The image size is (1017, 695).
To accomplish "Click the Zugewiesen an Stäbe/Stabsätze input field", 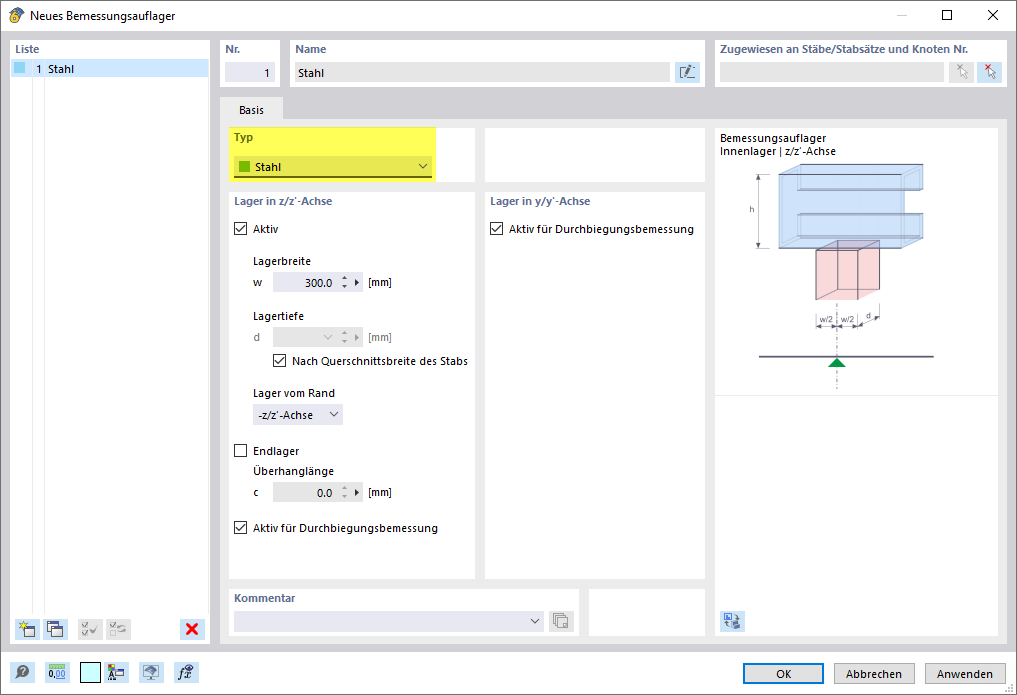I will click(832, 72).
